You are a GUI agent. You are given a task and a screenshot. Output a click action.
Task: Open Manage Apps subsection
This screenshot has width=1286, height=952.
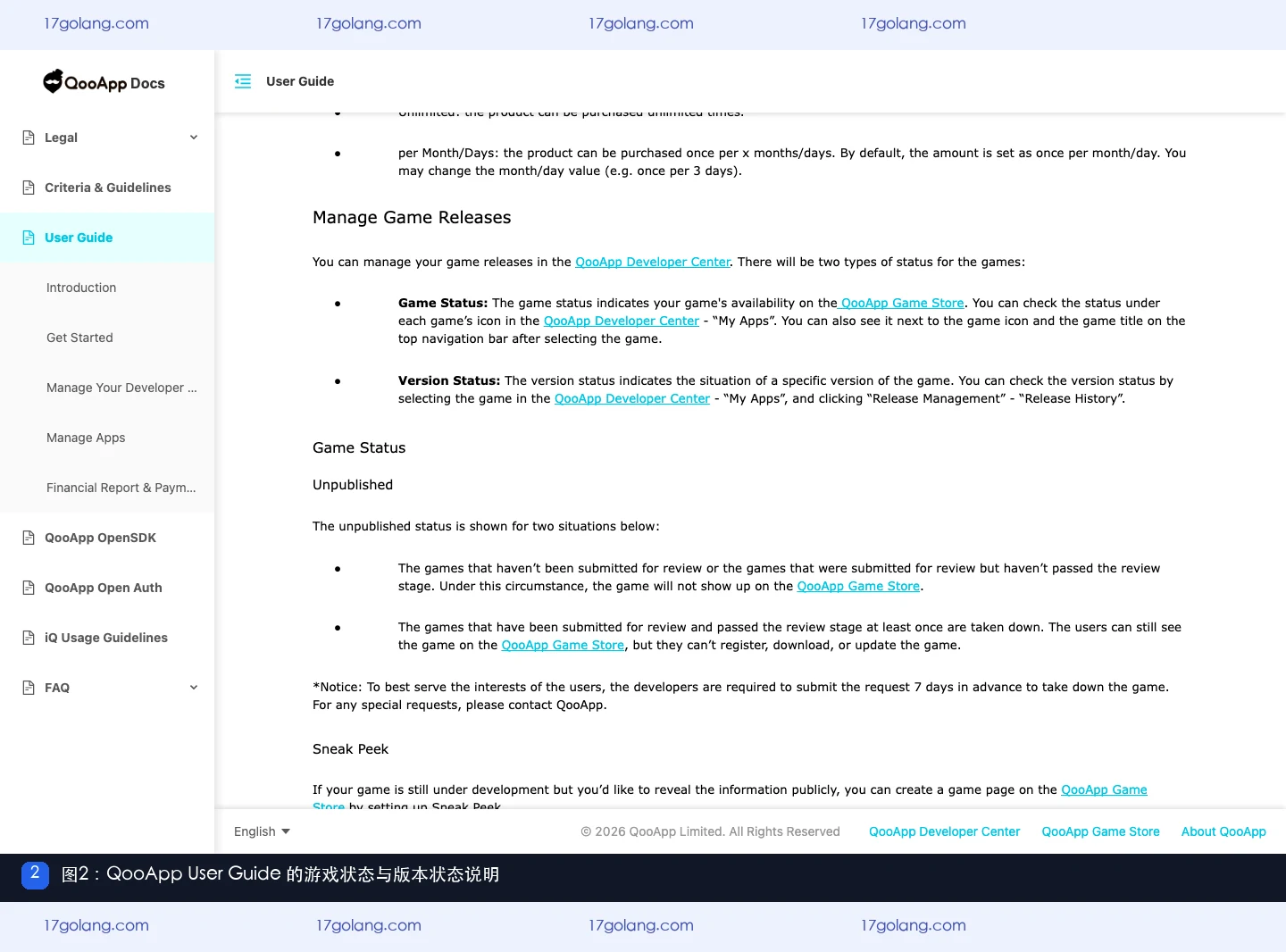coord(107,438)
